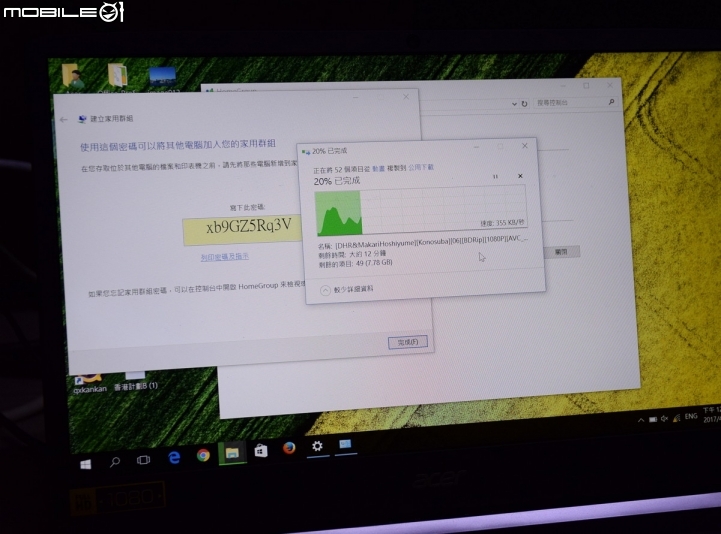Open File Explorer from the taskbar

[x=232, y=453]
